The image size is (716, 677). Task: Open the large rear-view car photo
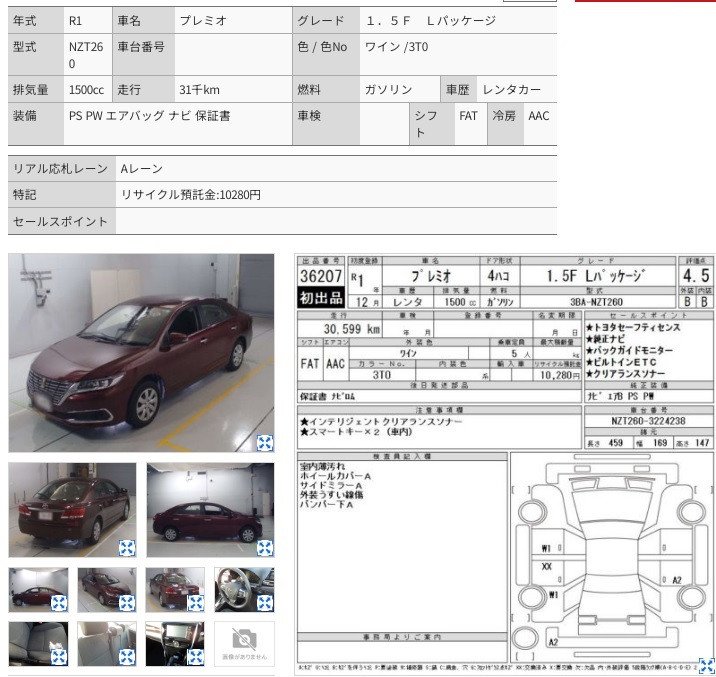(x=72, y=510)
